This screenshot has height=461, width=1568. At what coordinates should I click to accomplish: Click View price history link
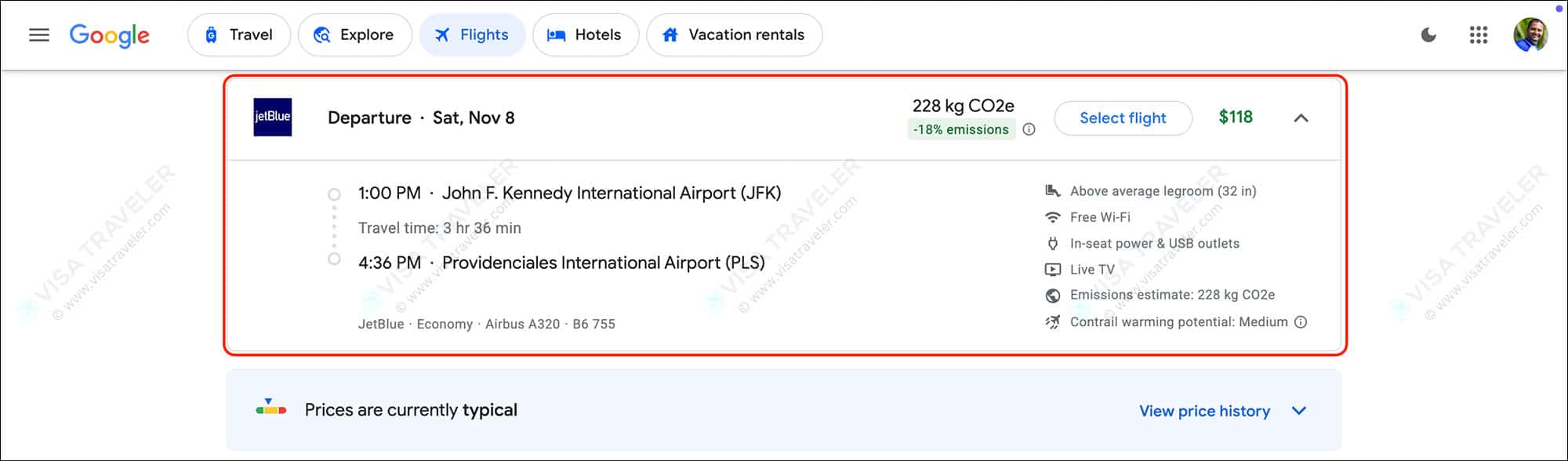[x=1204, y=411]
